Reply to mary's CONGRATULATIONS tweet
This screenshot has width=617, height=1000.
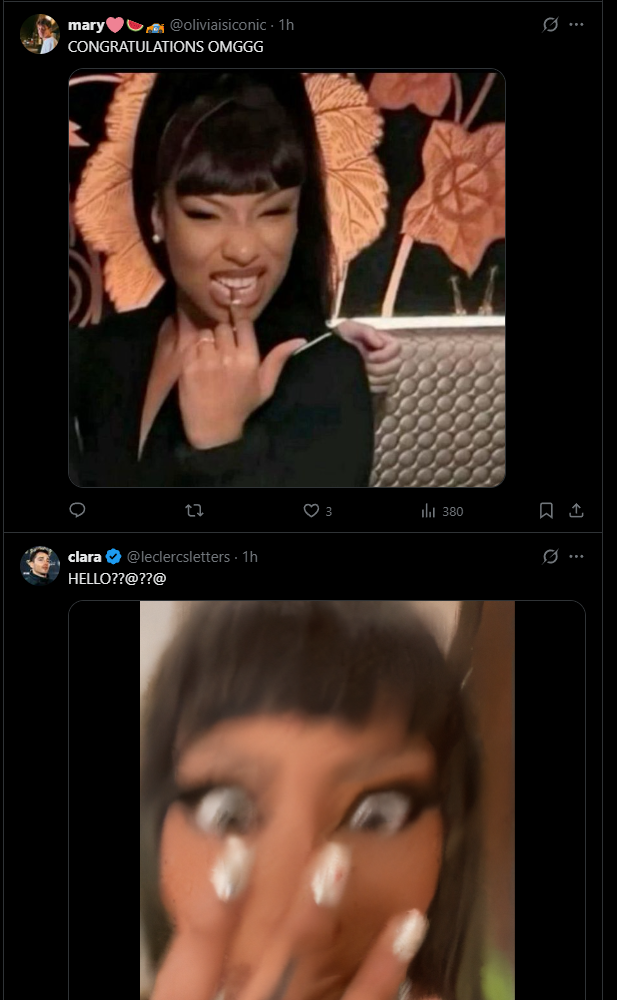pyautogui.click(x=77, y=510)
